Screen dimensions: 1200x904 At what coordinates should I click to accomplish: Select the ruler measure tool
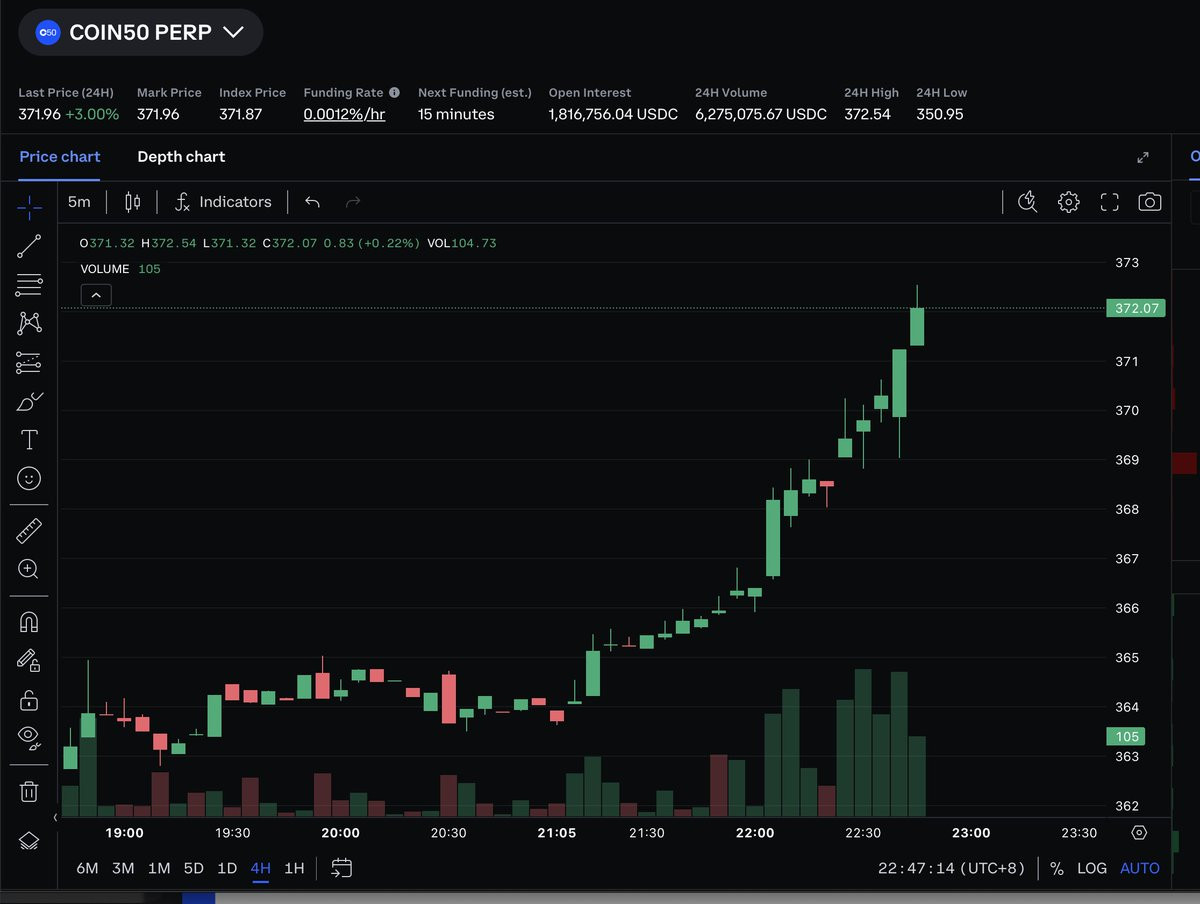tap(29, 531)
